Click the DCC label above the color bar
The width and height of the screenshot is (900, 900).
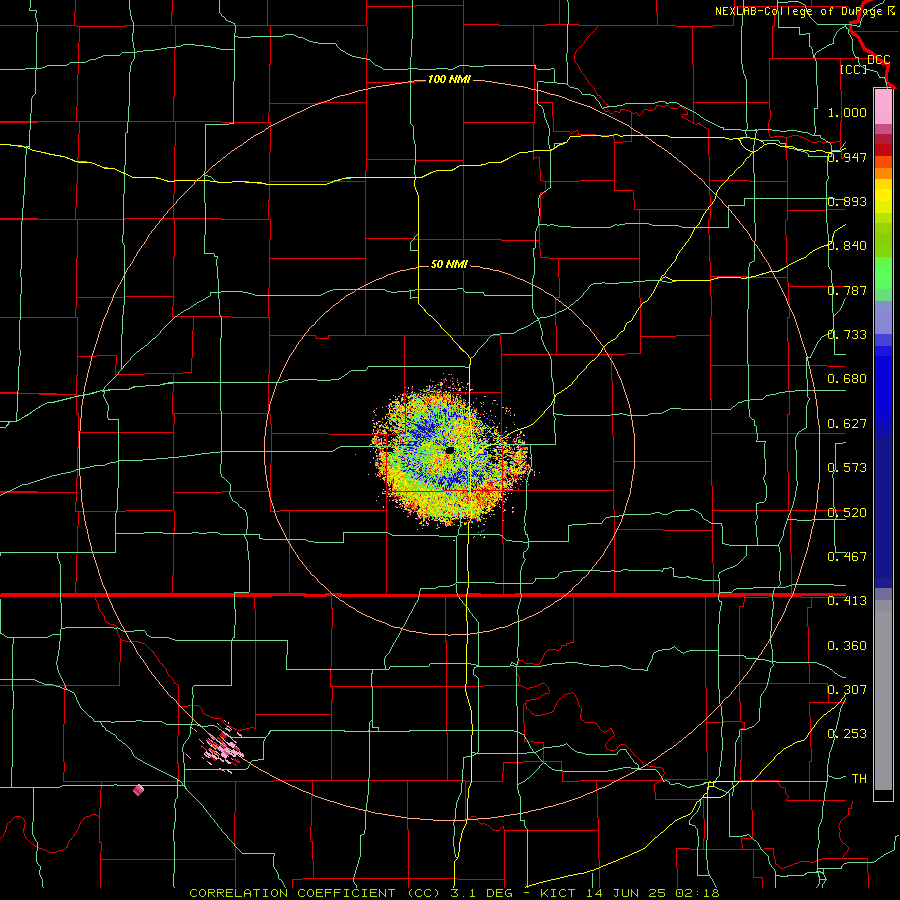tap(878, 59)
